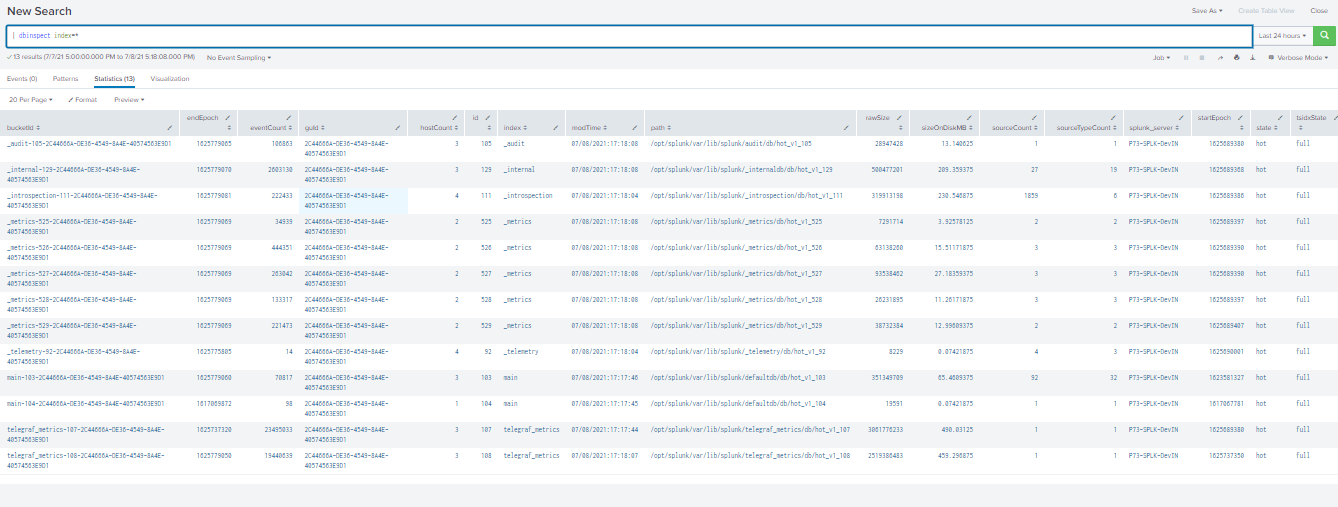Click the _telemetry index cell
Viewport: 1338px width, 507px height.
click(522, 352)
